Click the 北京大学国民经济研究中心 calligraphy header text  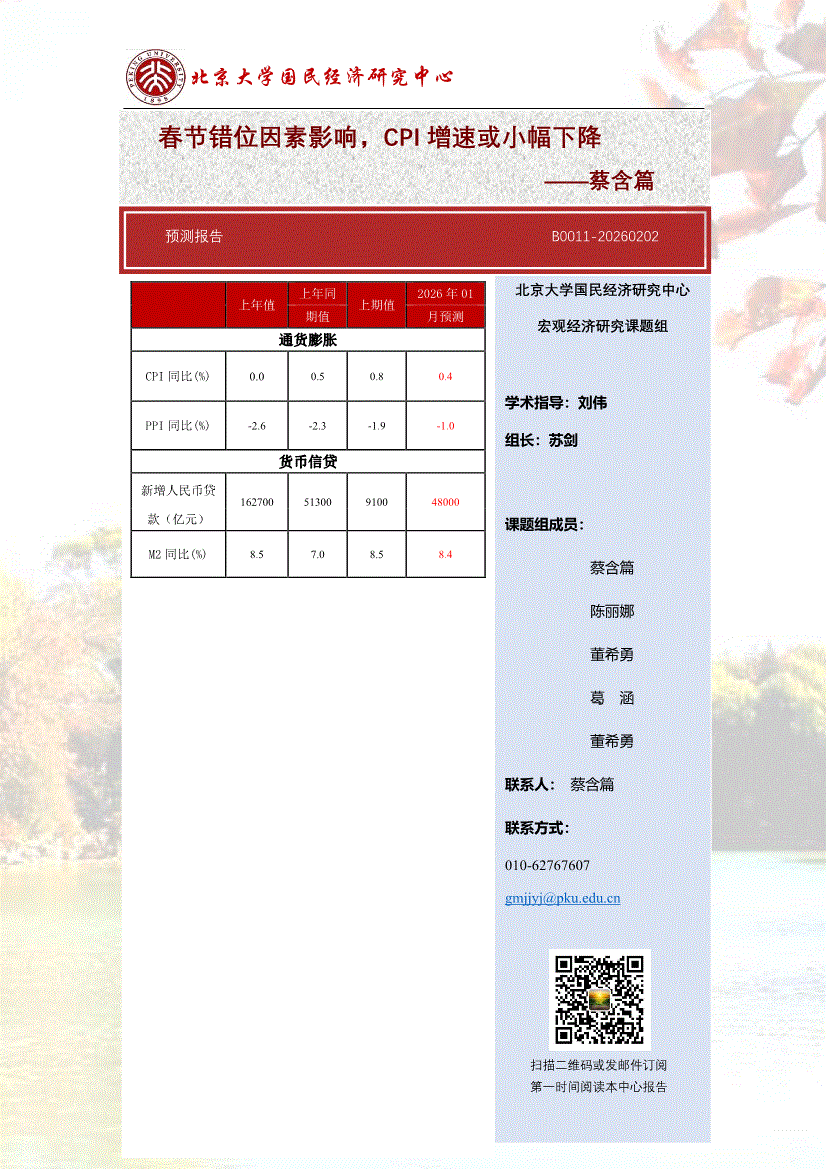[322, 76]
